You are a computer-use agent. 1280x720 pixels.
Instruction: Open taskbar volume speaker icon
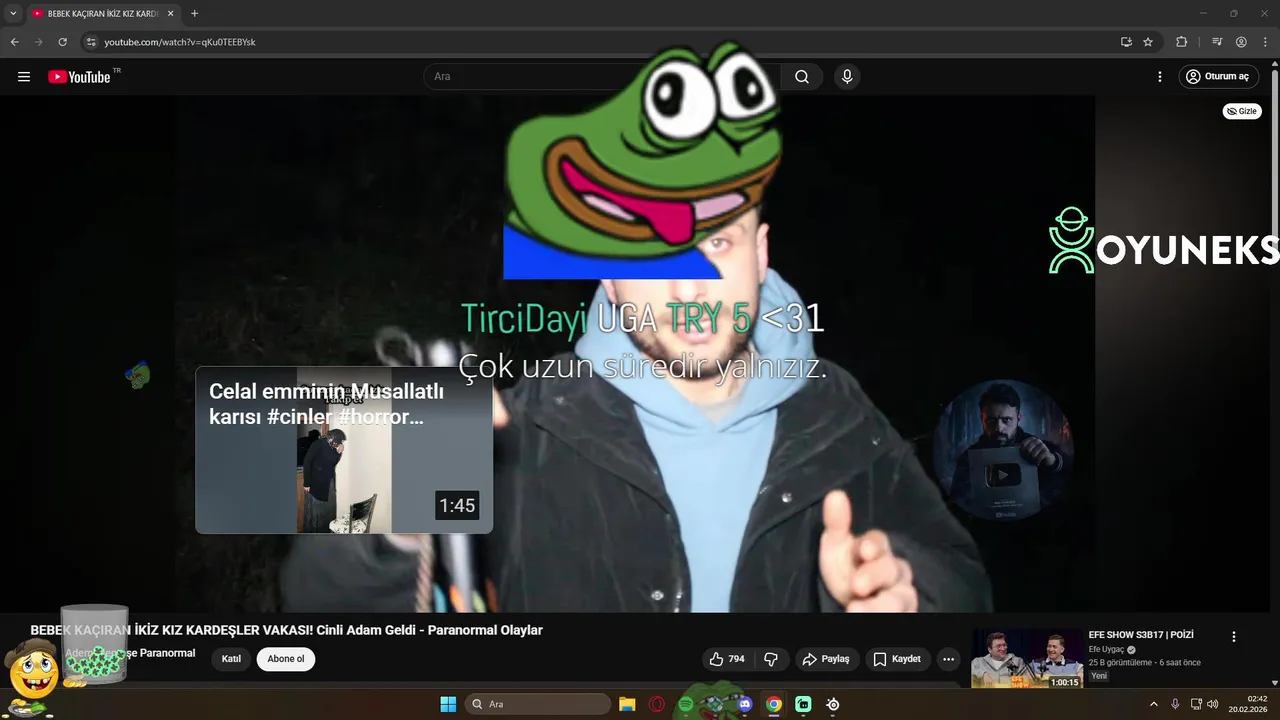click(x=1213, y=704)
